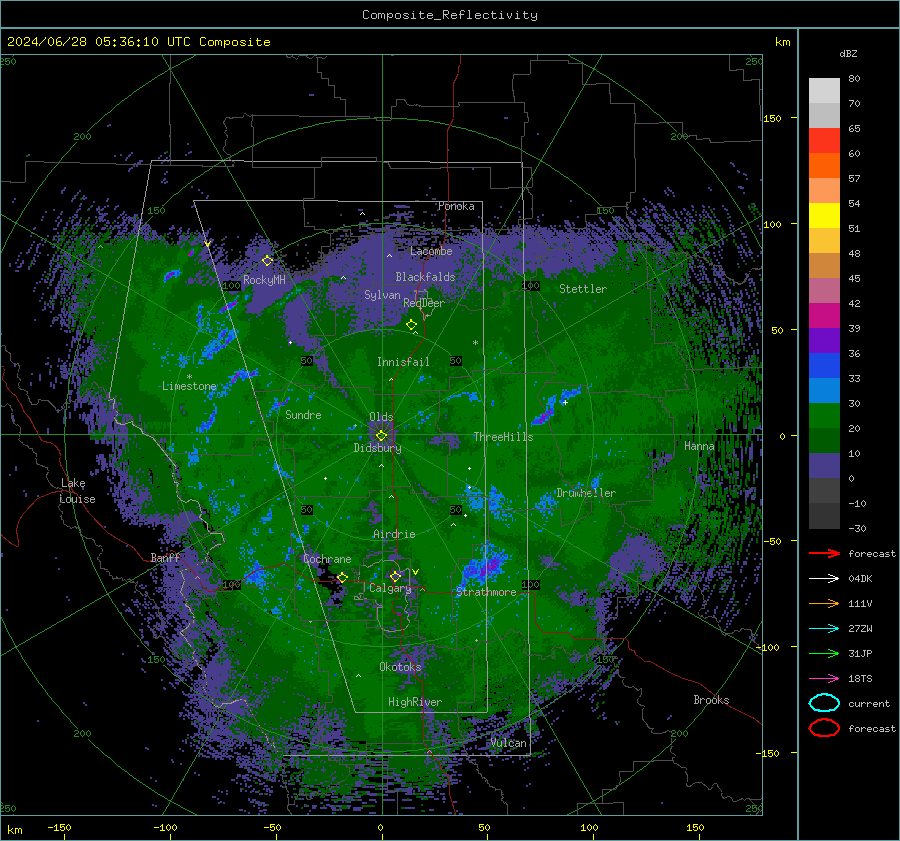Click the red 60 dBZ color swatch

(824, 141)
